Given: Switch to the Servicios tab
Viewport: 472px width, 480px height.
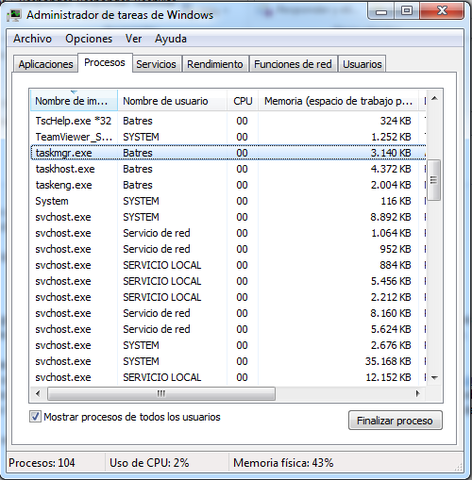Looking at the screenshot, I should coord(156,64).
